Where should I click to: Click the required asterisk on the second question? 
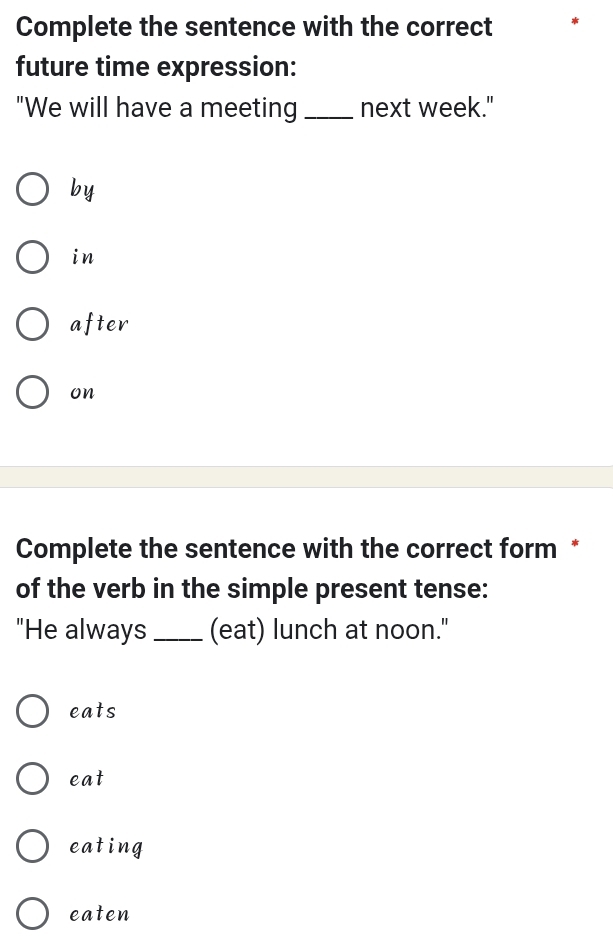click(x=574, y=544)
